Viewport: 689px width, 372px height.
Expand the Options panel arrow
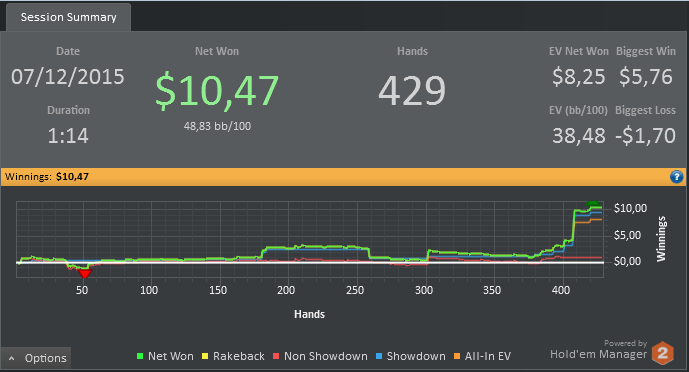[11, 358]
